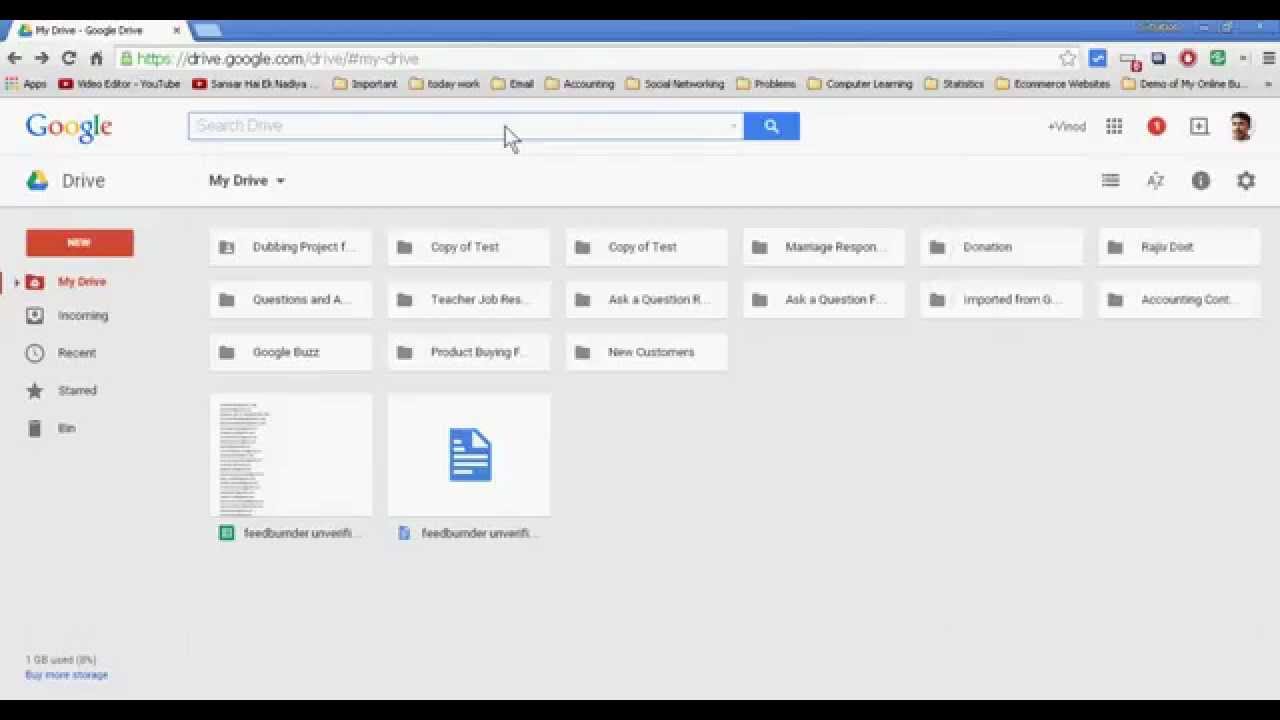Image resolution: width=1280 pixels, height=720 pixels.
Task: Click the Google logo
Action: pyautogui.click(x=69, y=127)
